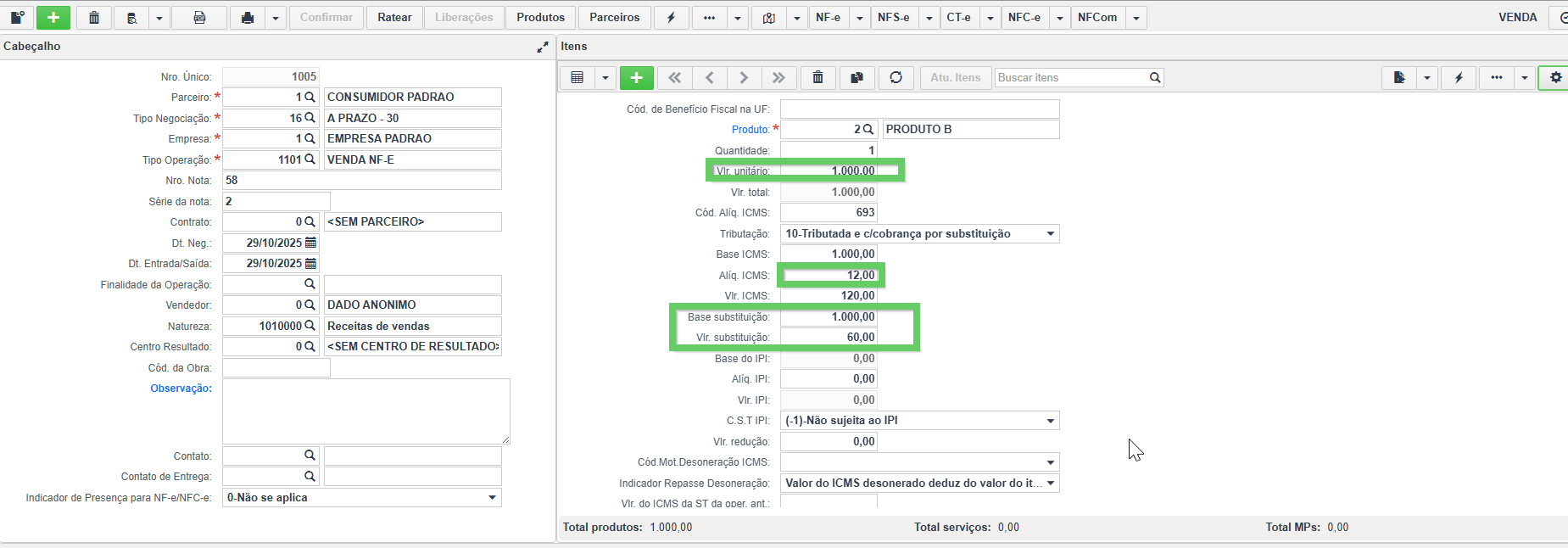Open Tipo Operação lookup magnifier
Viewport: 1568px width, 548px height.
point(310,159)
